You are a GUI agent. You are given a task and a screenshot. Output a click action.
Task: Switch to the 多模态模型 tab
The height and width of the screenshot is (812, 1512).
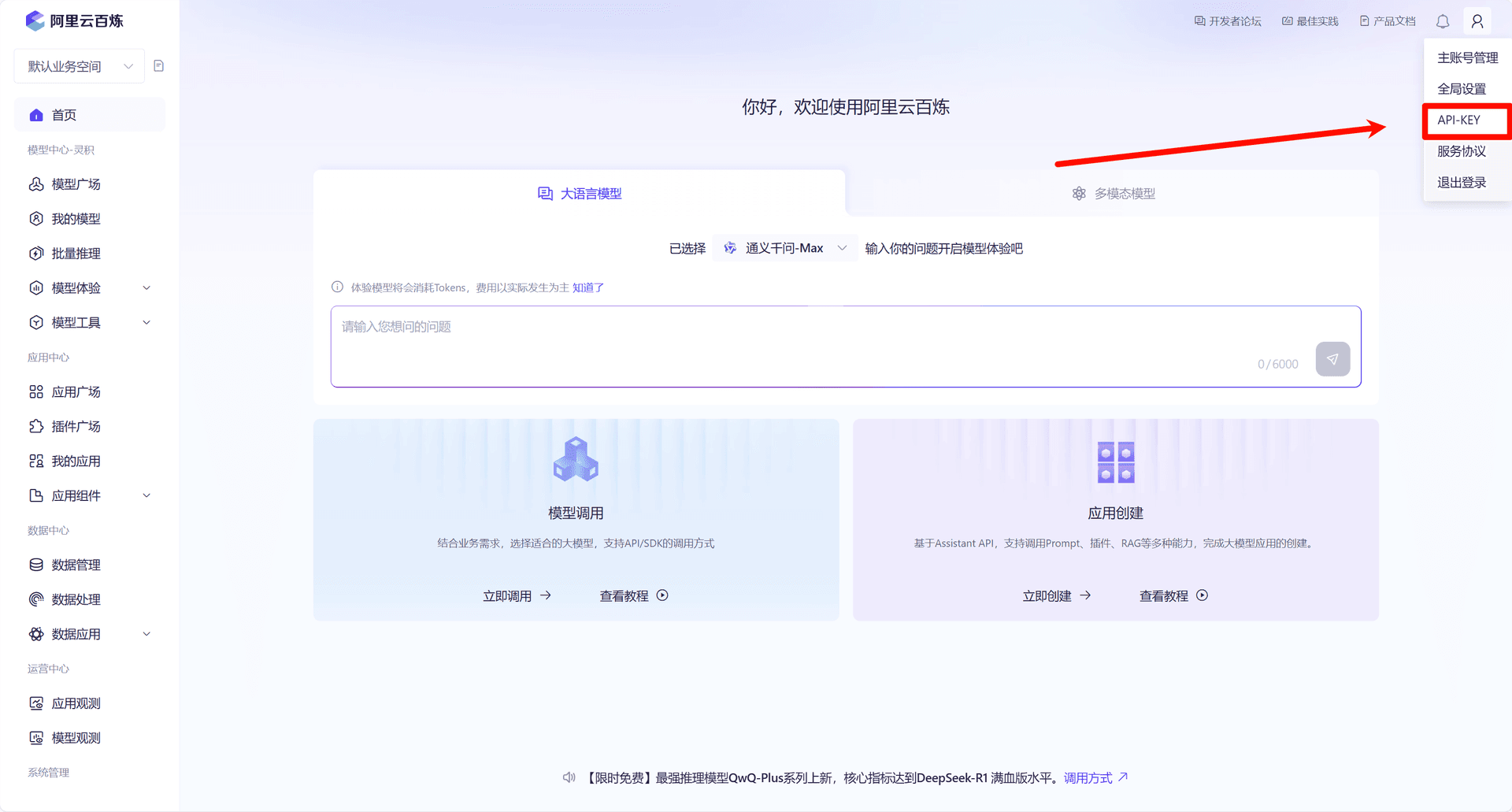coord(1113,194)
